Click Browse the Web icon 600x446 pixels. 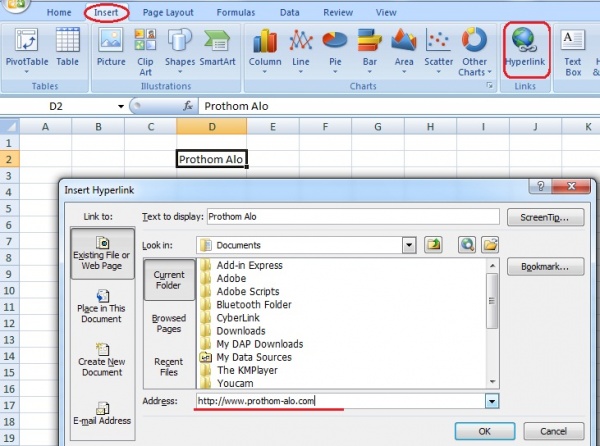[x=467, y=245]
